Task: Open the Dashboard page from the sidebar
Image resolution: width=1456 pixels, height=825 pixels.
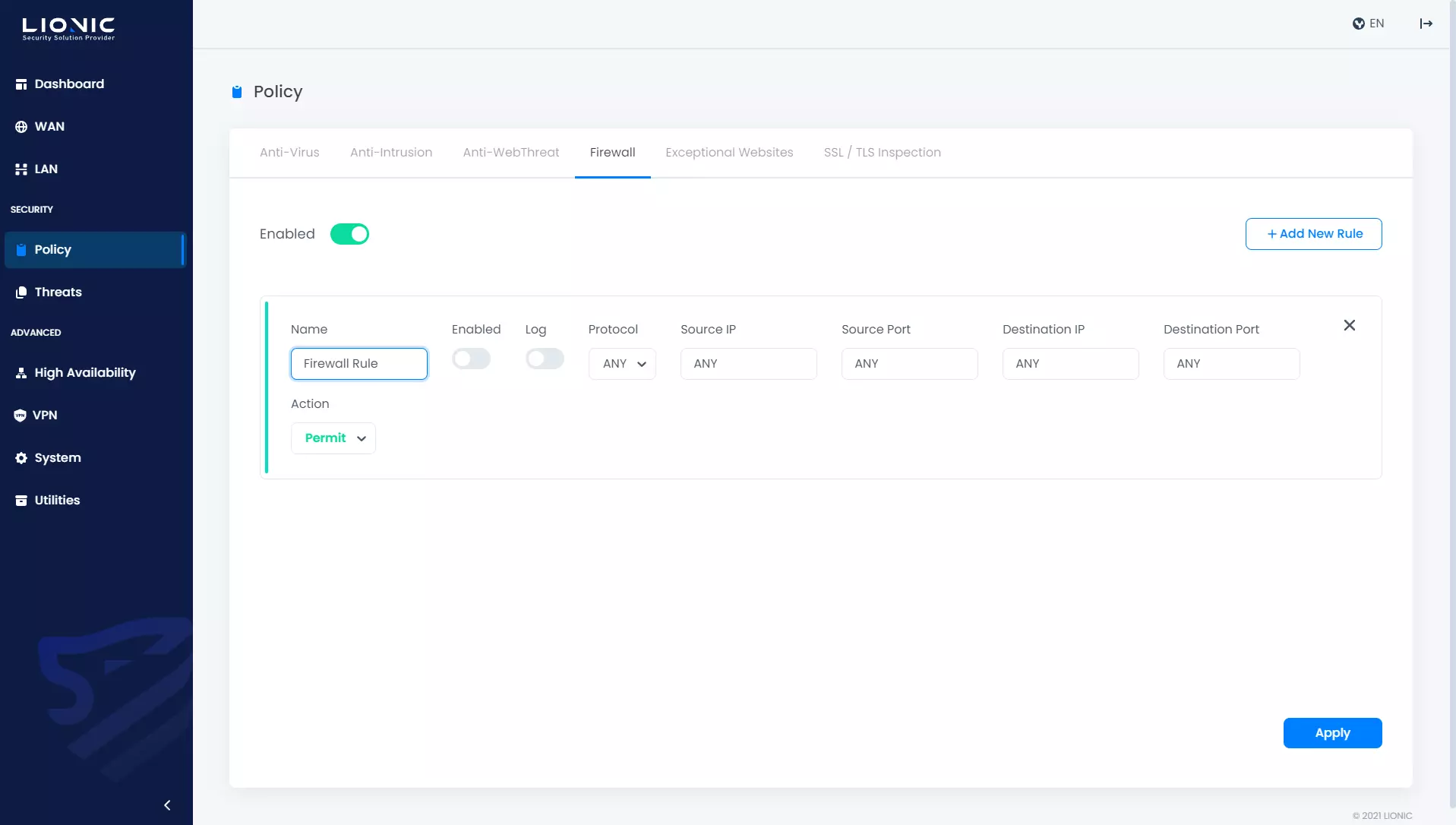Action: pyautogui.click(x=69, y=84)
